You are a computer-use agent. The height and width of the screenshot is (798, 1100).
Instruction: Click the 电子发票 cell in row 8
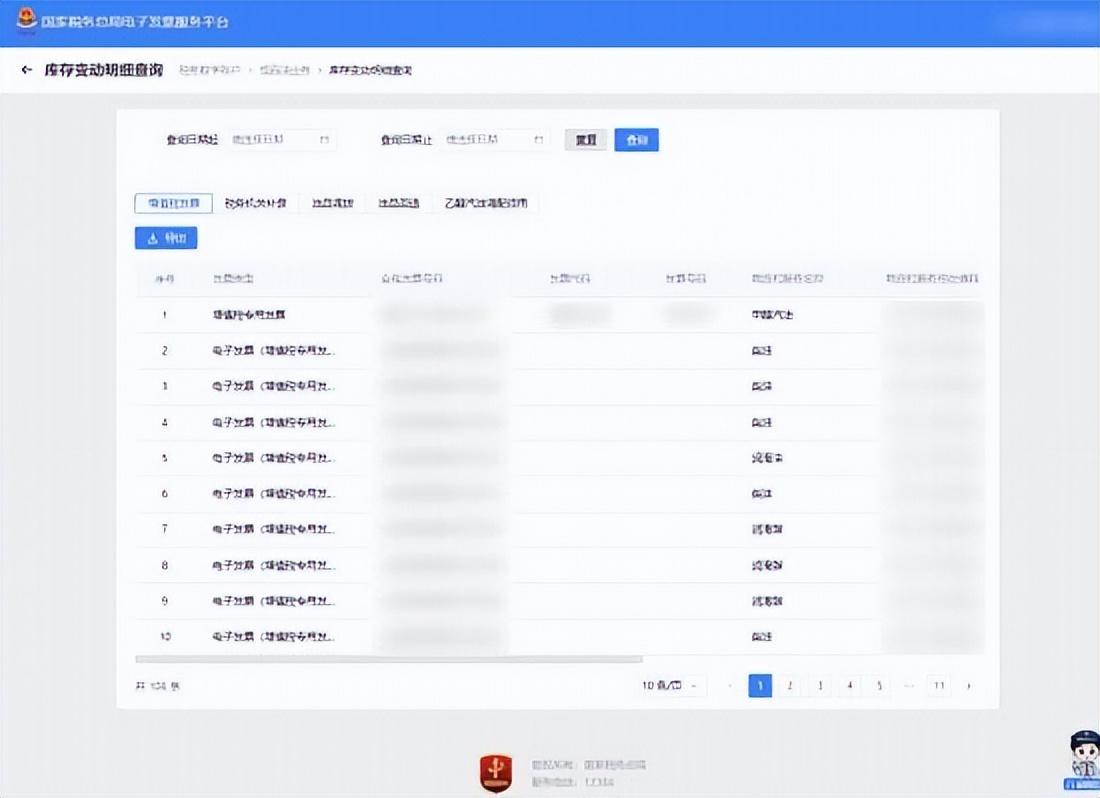click(x=274, y=565)
